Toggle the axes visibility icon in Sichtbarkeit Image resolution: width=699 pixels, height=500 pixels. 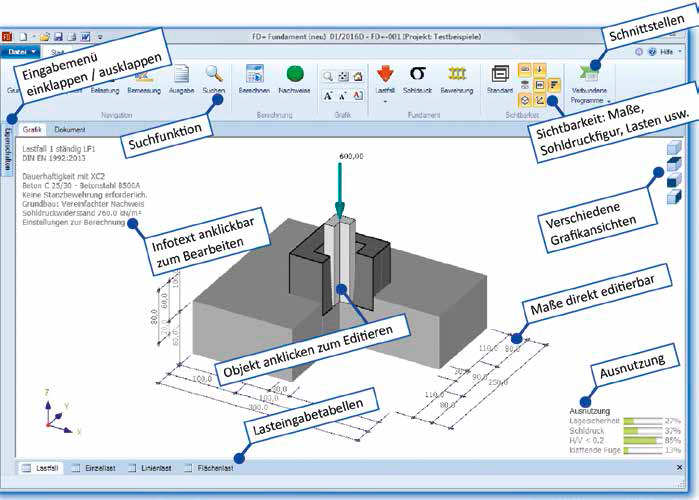tap(539, 100)
